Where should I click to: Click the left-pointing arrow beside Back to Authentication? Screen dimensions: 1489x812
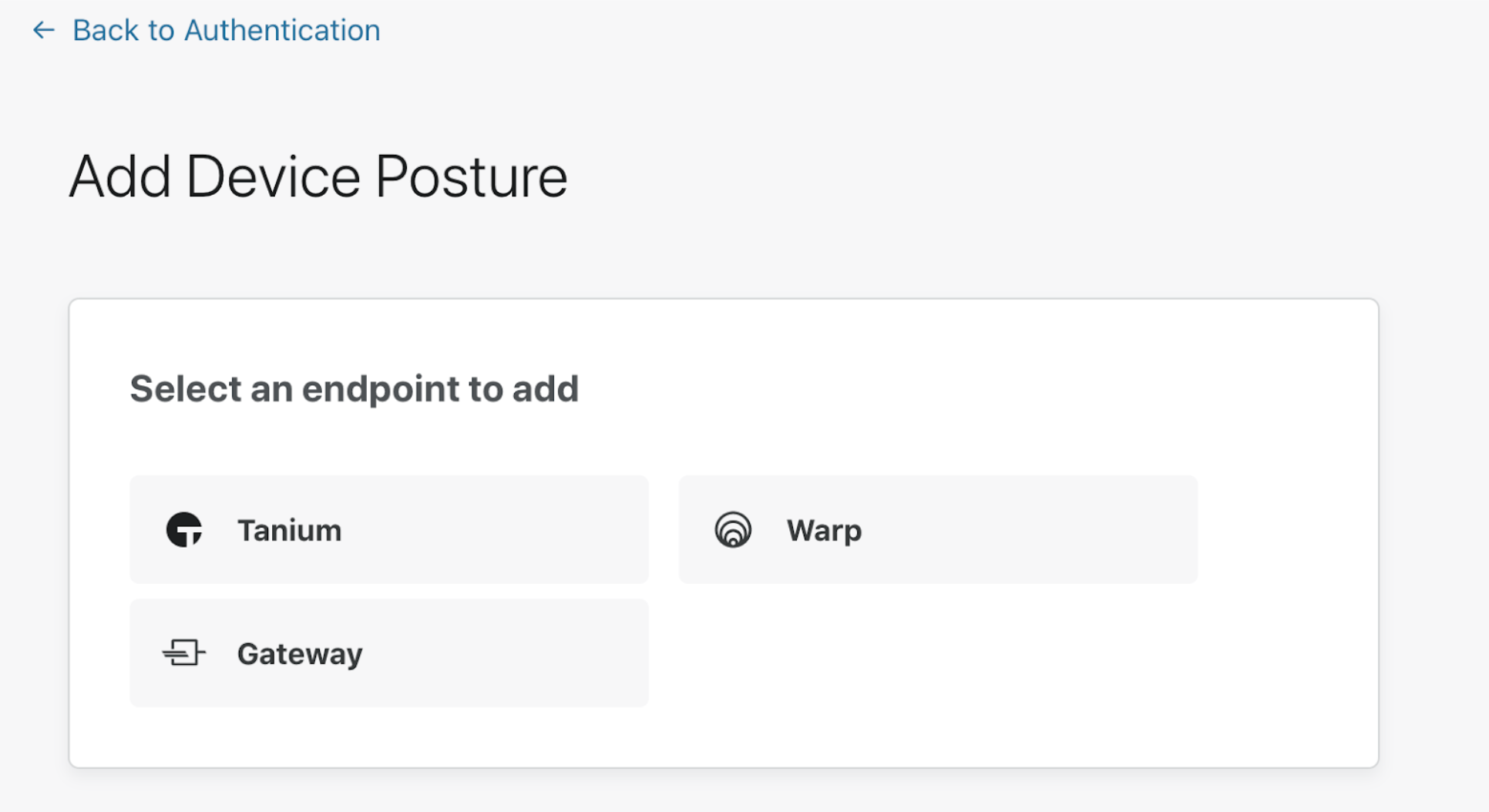pyautogui.click(x=43, y=31)
